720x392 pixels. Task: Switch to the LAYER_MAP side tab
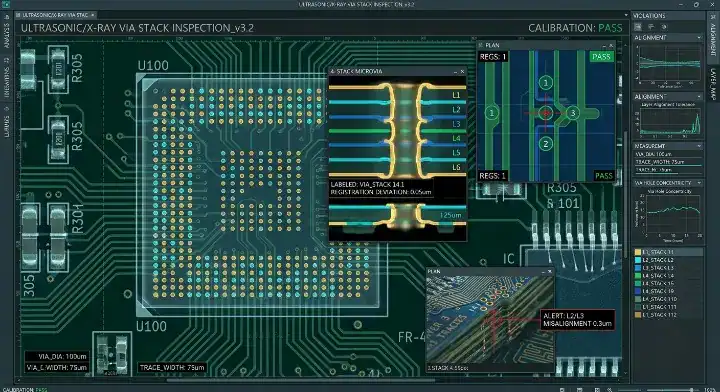(713, 84)
